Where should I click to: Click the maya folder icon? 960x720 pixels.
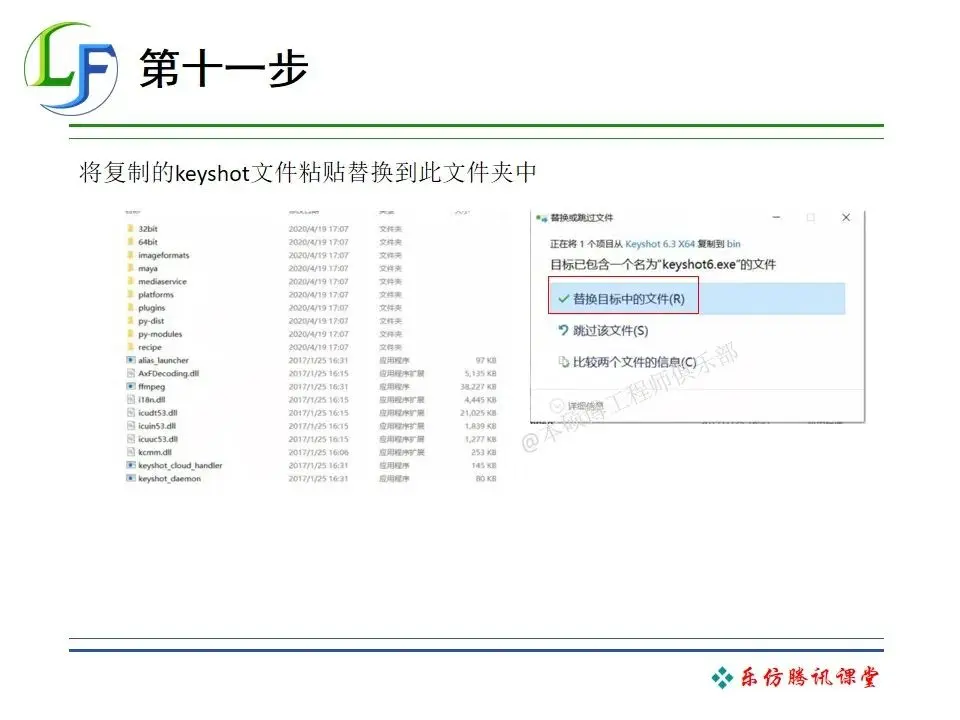click(x=130, y=268)
